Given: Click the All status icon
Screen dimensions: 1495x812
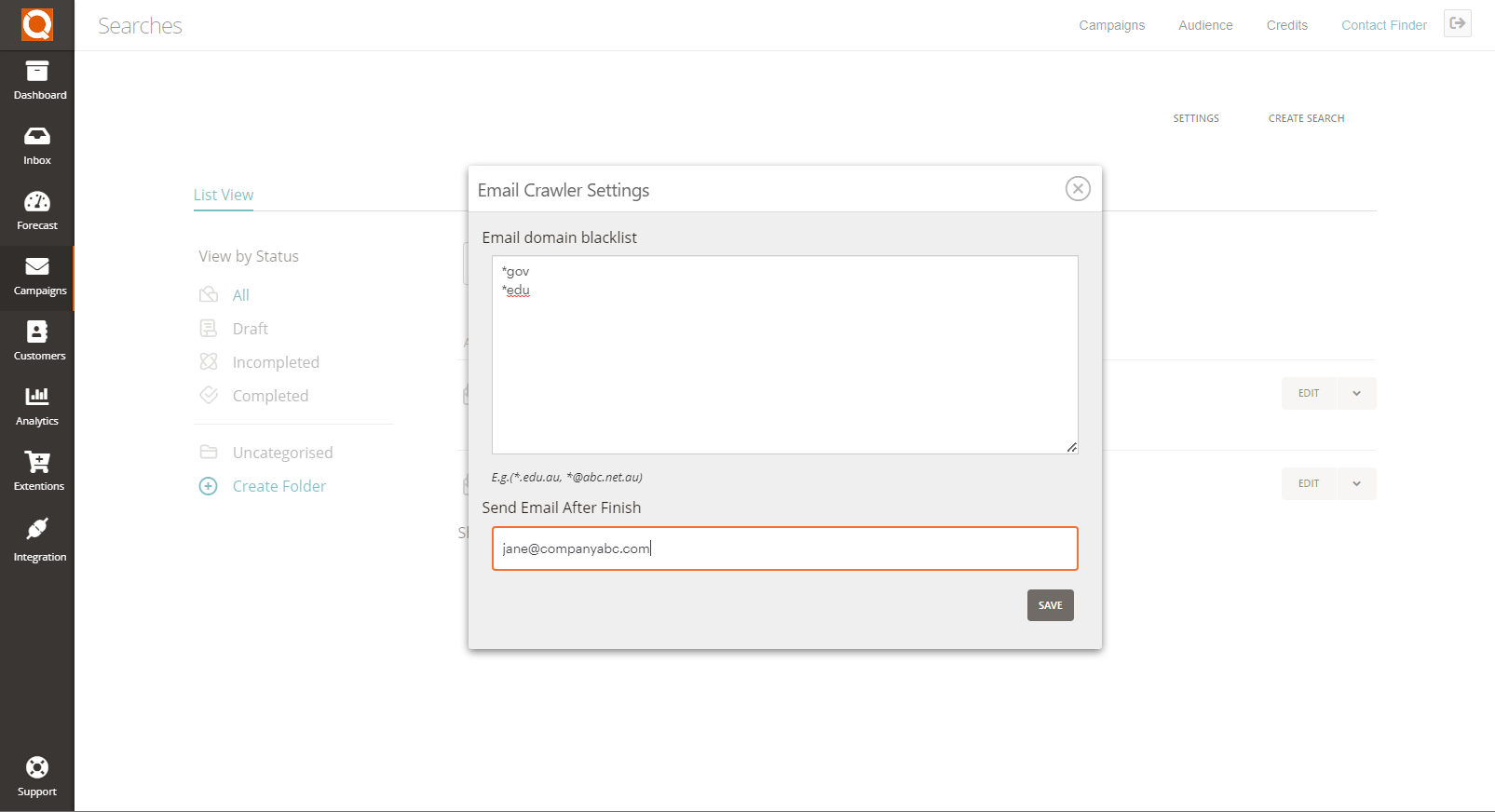Looking at the screenshot, I should click(x=209, y=295).
